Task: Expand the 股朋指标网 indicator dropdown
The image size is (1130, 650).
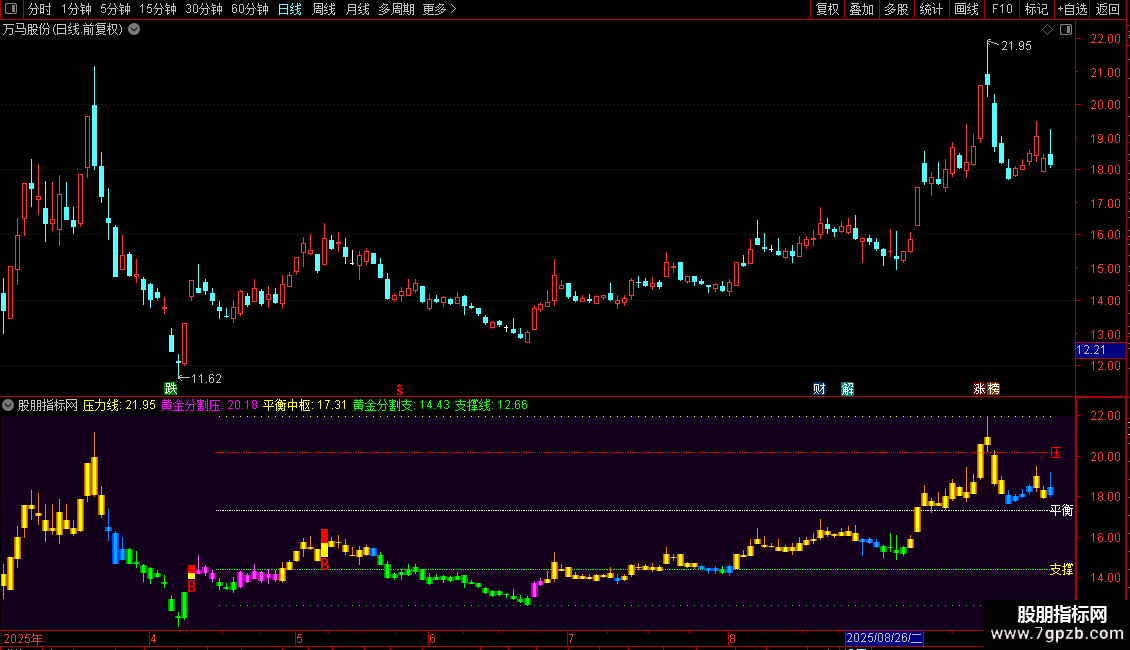Action: click(9, 405)
